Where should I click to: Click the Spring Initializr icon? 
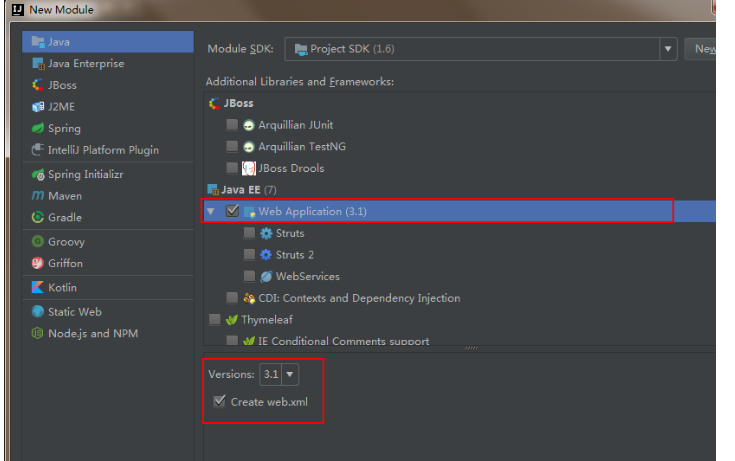tap(38, 174)
